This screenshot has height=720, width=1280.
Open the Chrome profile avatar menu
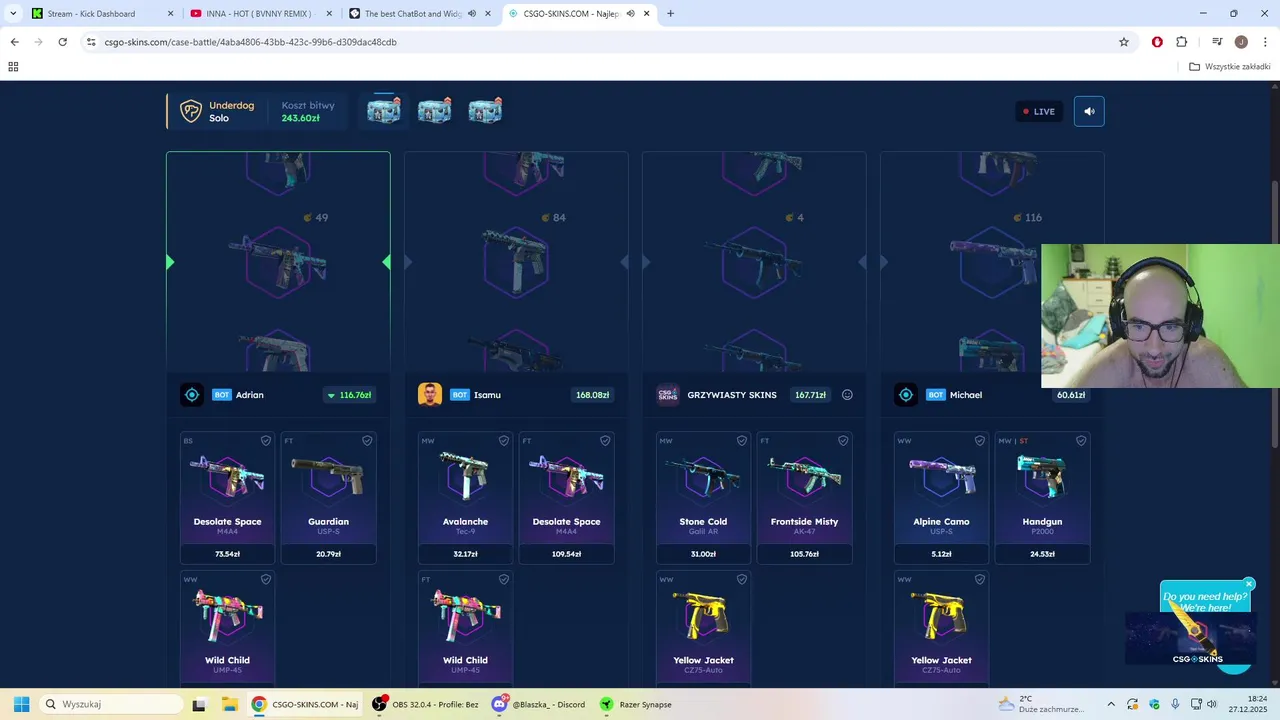pyautogui.click(x=1241, y=42)
